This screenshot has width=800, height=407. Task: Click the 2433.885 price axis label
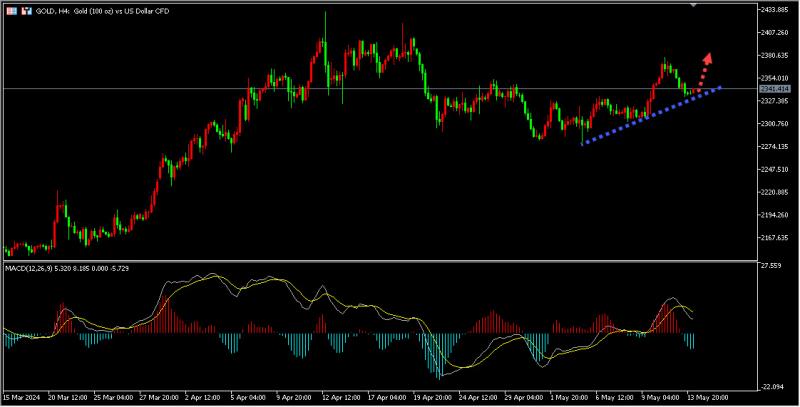(775, 9)
